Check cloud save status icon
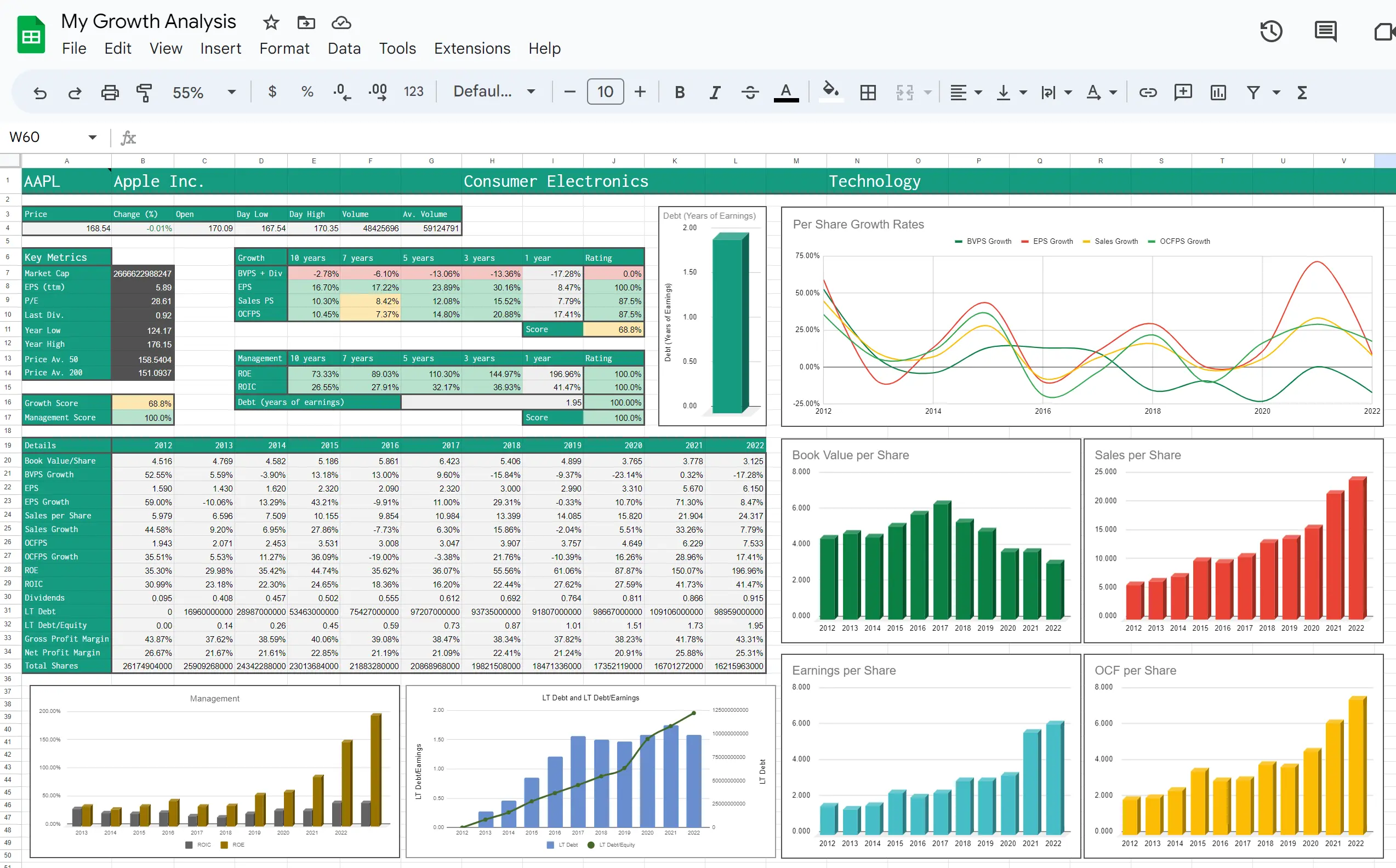1396x868 pixels. pos(341,23)
